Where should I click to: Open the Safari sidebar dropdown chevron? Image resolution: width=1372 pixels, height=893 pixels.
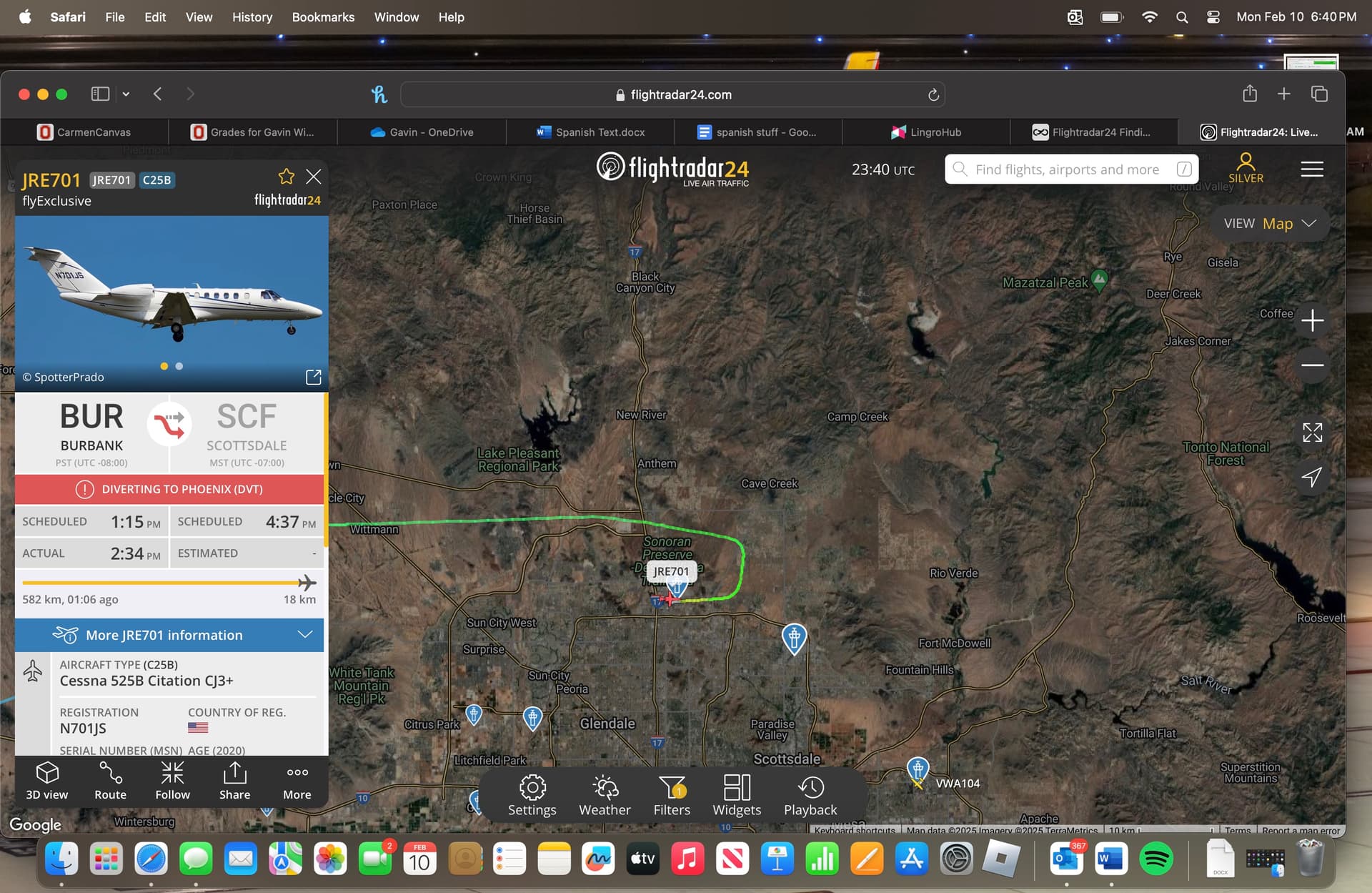[126, 94]
